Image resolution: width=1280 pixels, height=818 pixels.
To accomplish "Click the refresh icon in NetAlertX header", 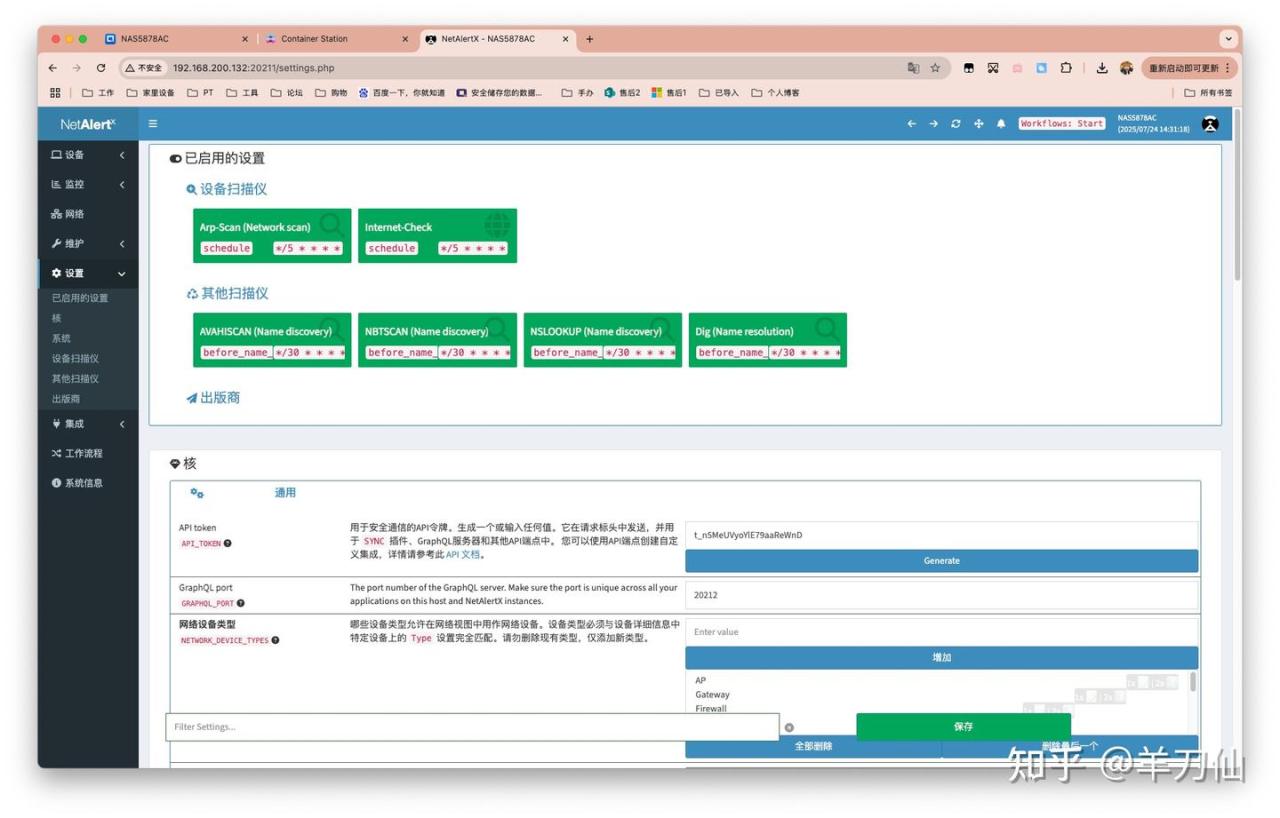I will (x=956, y=124).
